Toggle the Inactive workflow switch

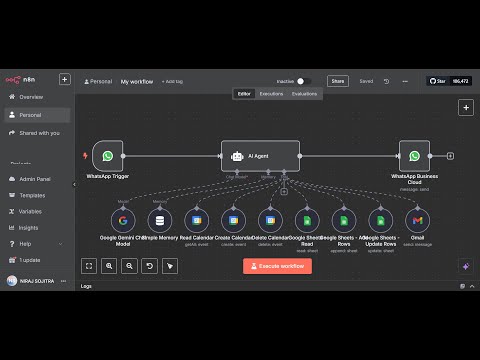coord(304,81)
